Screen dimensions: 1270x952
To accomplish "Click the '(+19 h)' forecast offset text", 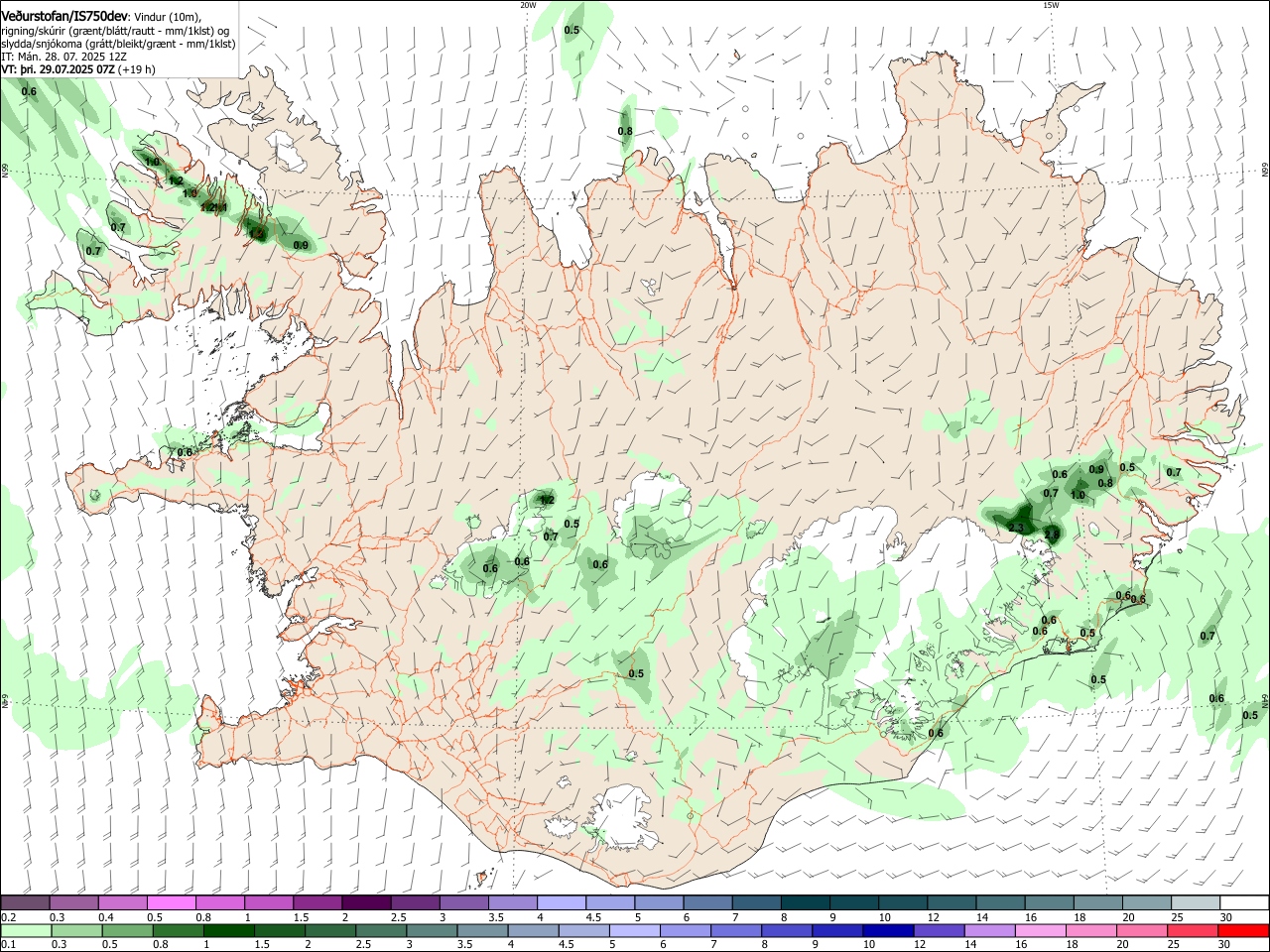I will pos(137,69).
